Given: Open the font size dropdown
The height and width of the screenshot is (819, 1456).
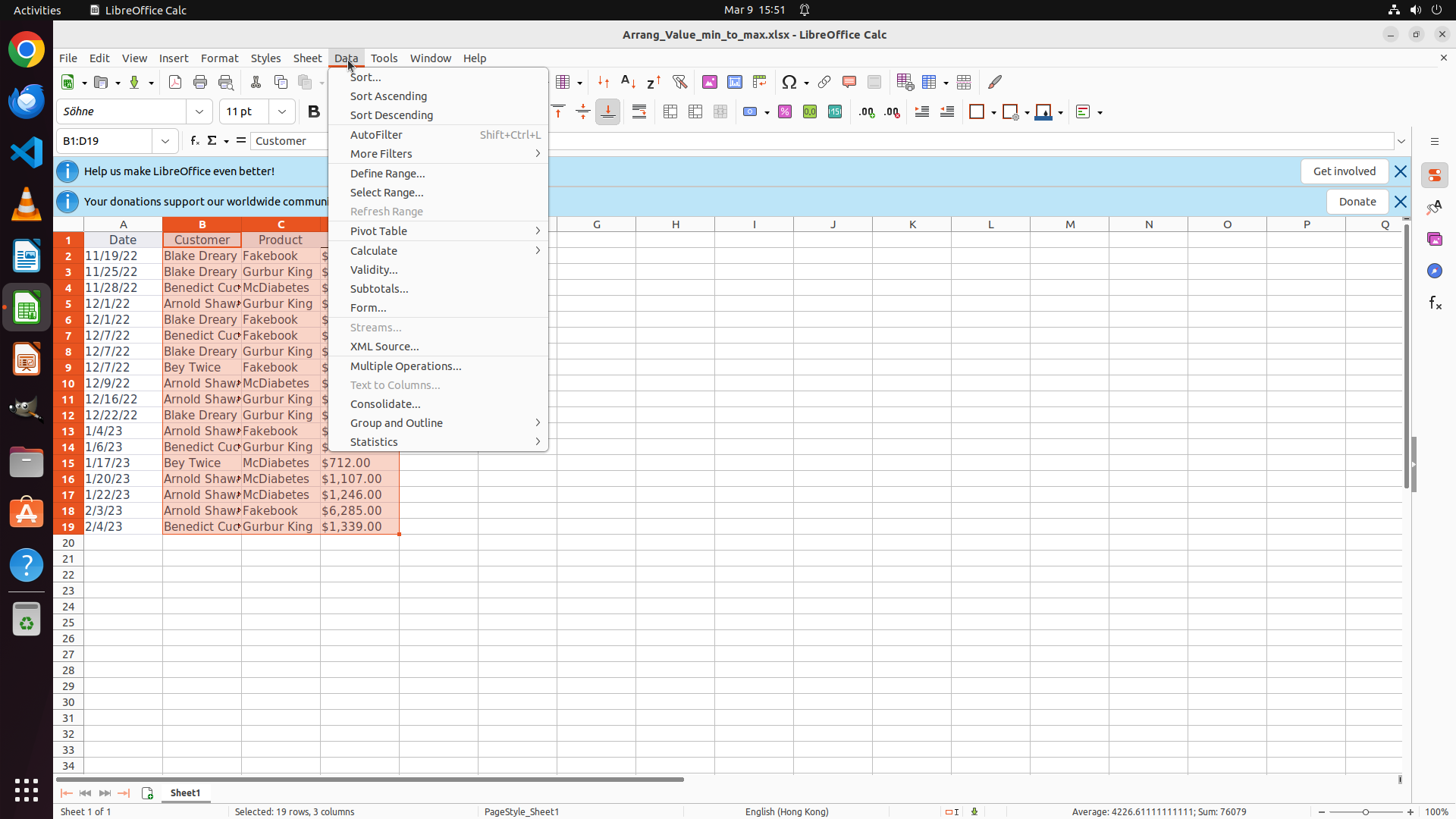Looking at the screenshot, I should [x=282, y=111].
